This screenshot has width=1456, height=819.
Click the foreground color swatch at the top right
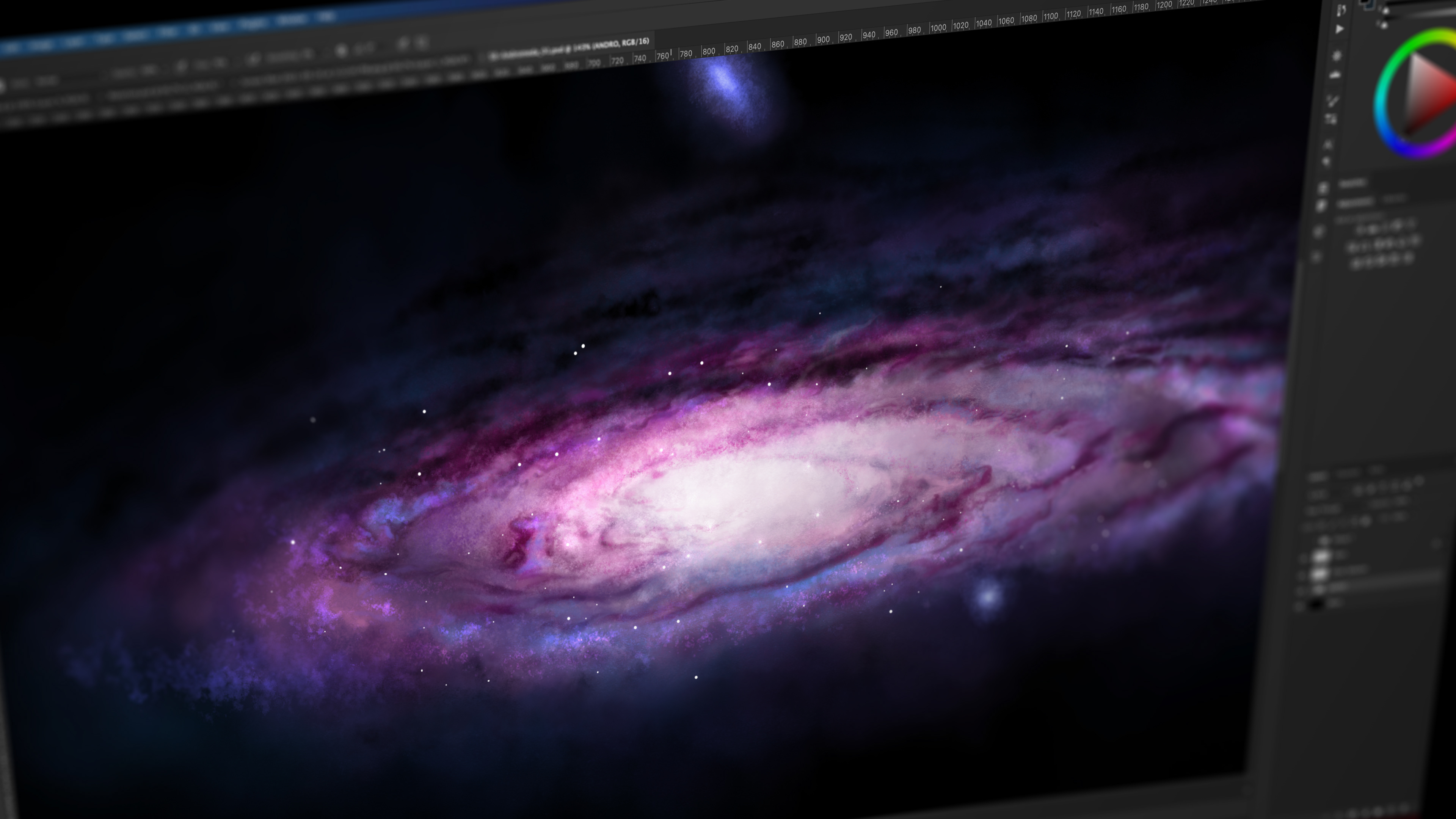(x=1365, y=2)
